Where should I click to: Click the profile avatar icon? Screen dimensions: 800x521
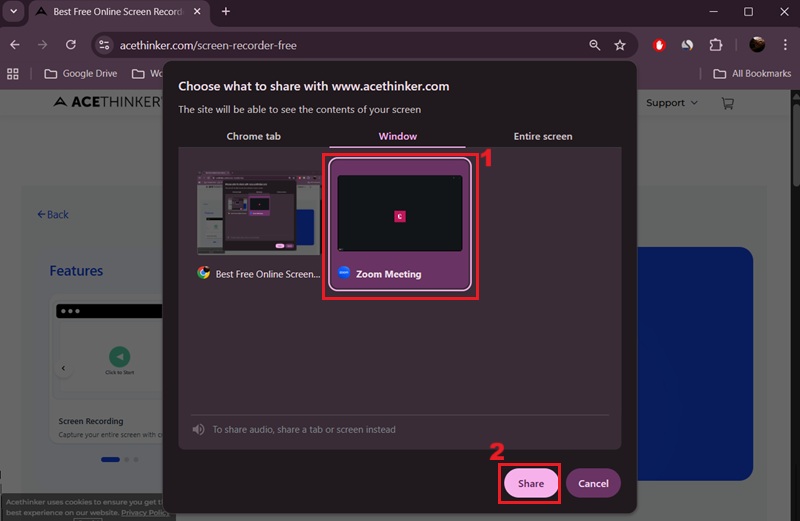pos(757,45)
